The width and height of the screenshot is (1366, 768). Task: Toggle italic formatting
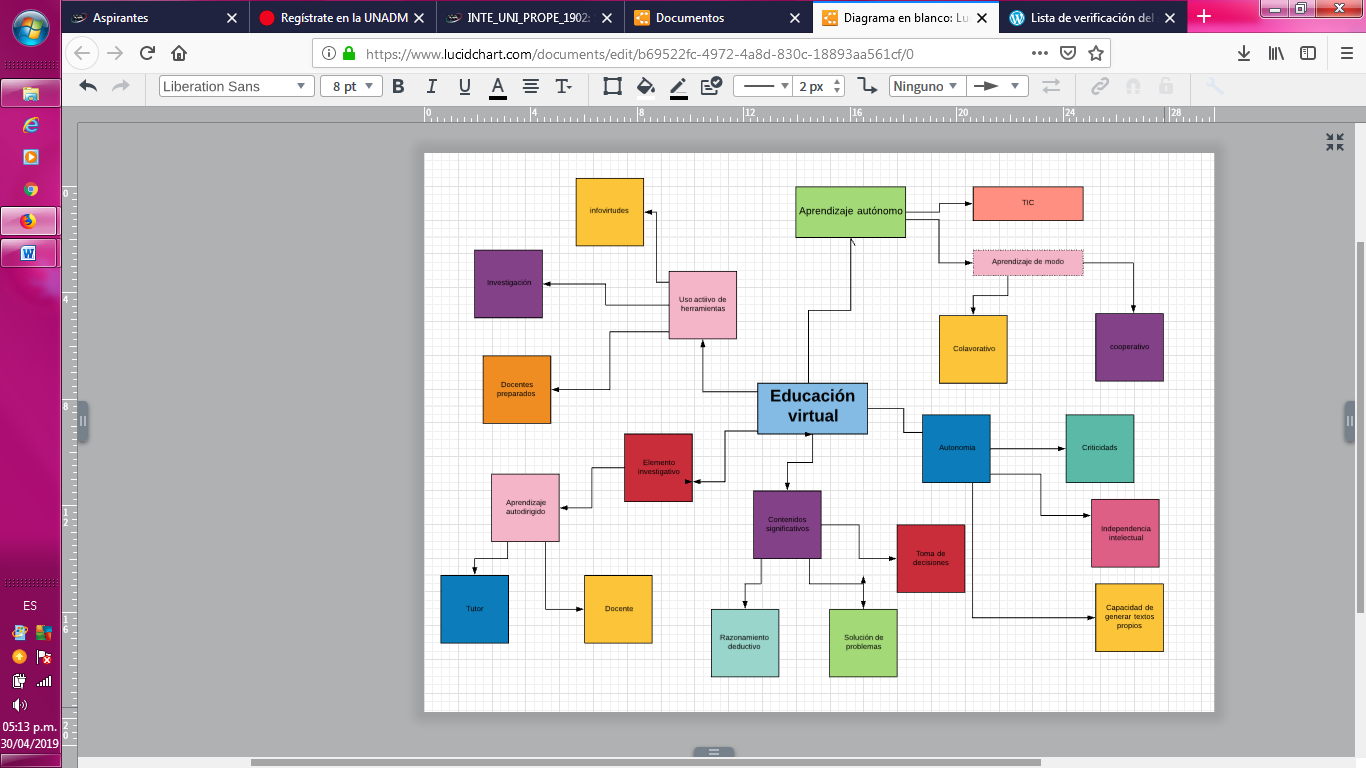(x=432, y=86)
